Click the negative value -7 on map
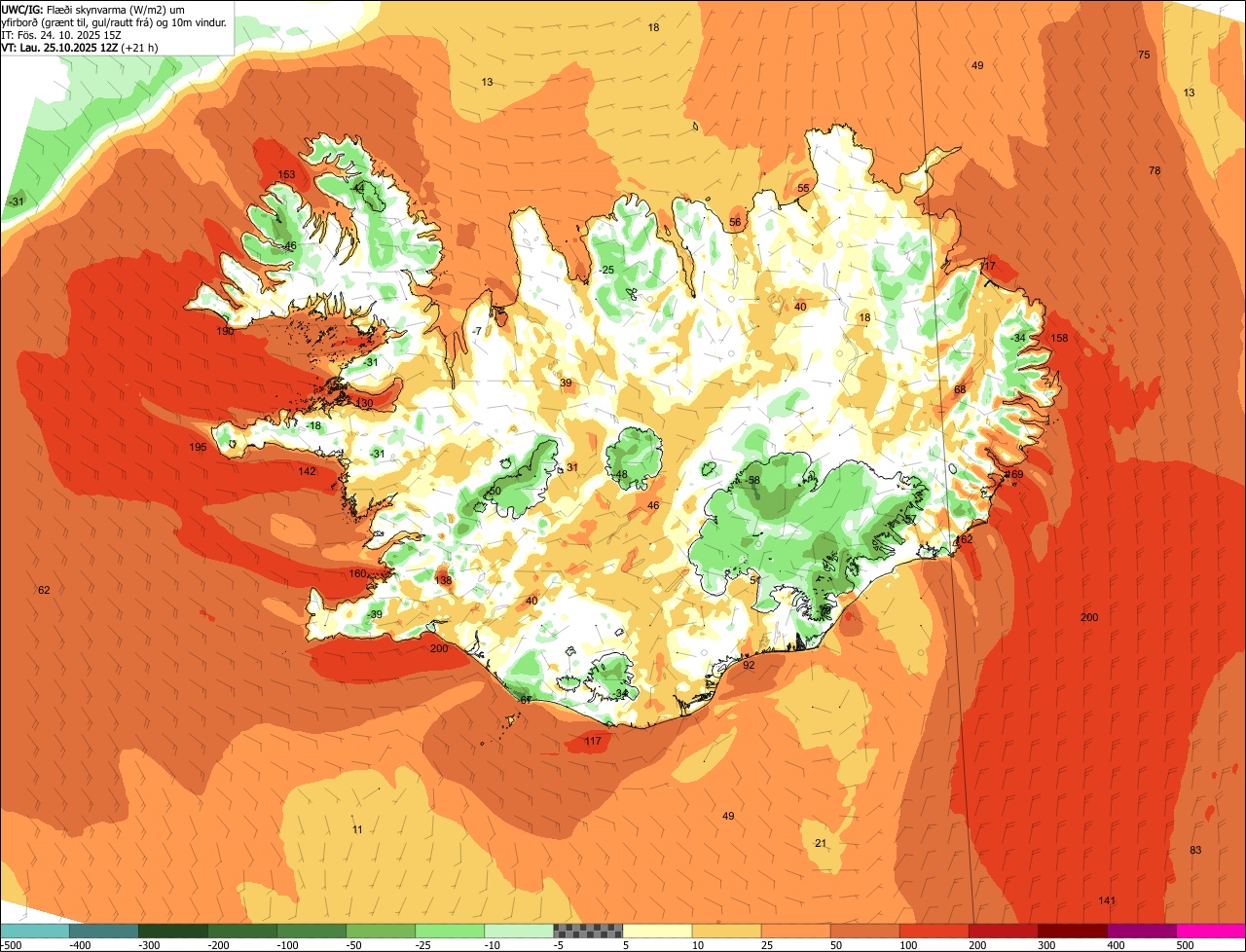 click(476, 332)
